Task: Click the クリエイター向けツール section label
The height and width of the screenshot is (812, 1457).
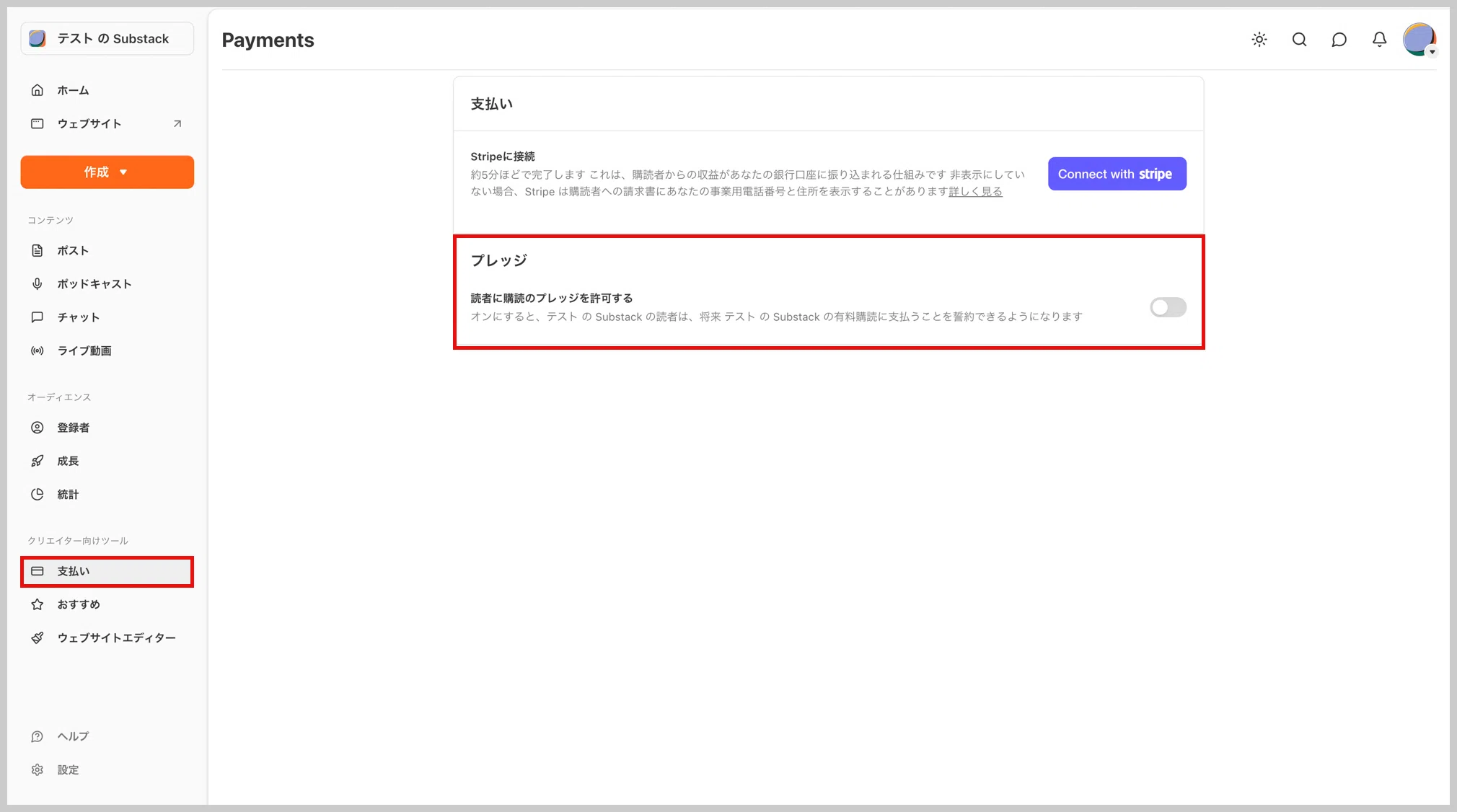Action: coord(78,541)
